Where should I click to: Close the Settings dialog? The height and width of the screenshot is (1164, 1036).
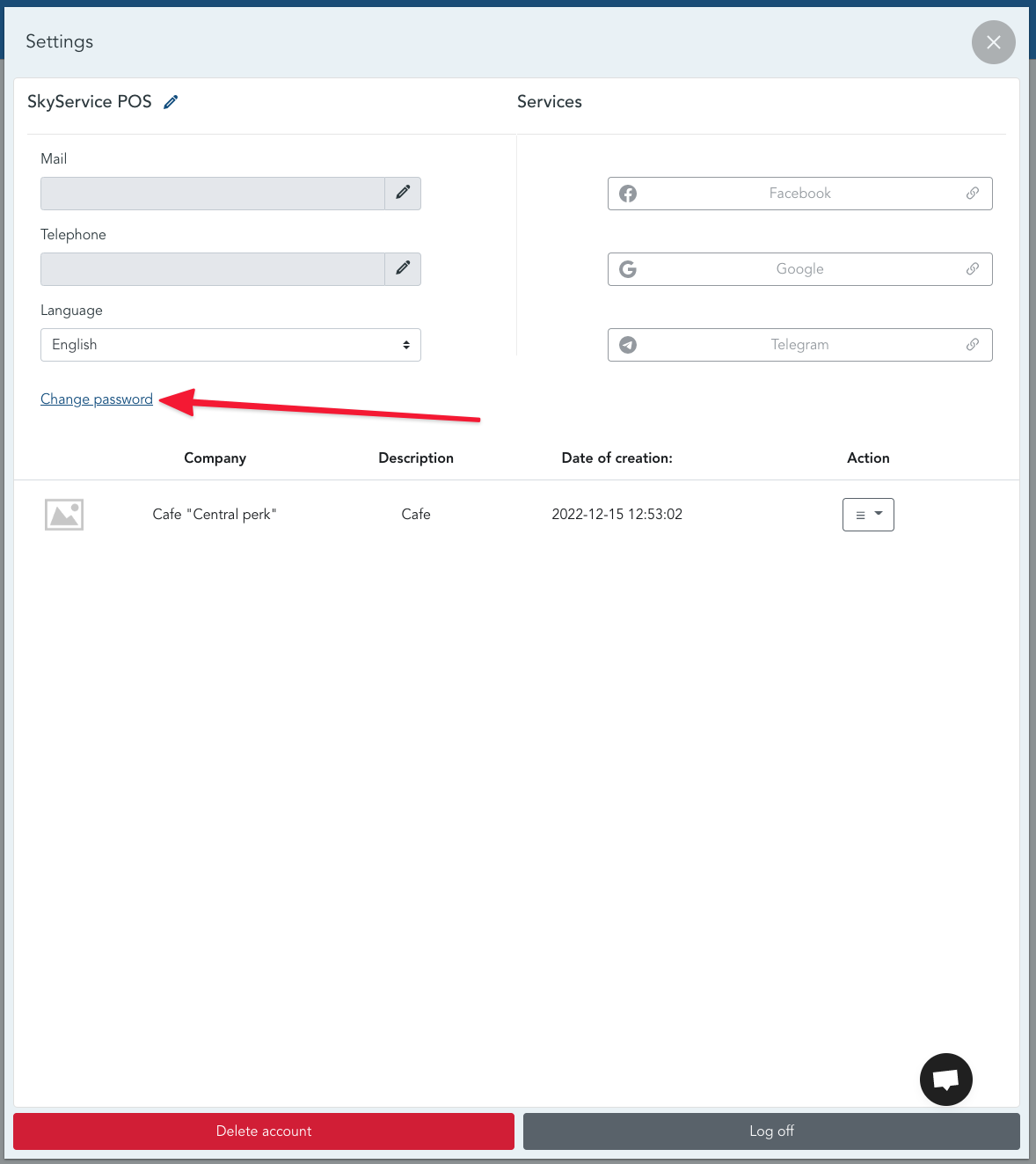pyautogui.click(x=993, y=42)
